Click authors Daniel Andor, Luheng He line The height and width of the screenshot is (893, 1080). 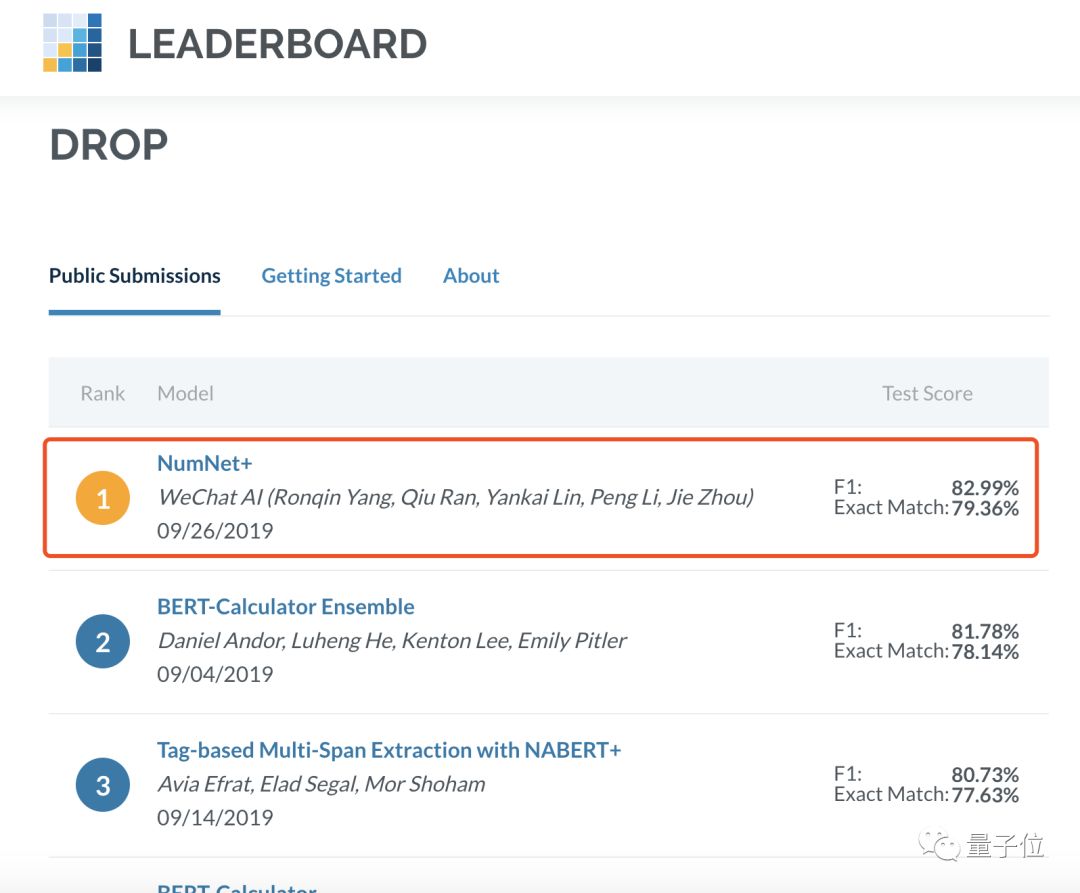[392, 641]
